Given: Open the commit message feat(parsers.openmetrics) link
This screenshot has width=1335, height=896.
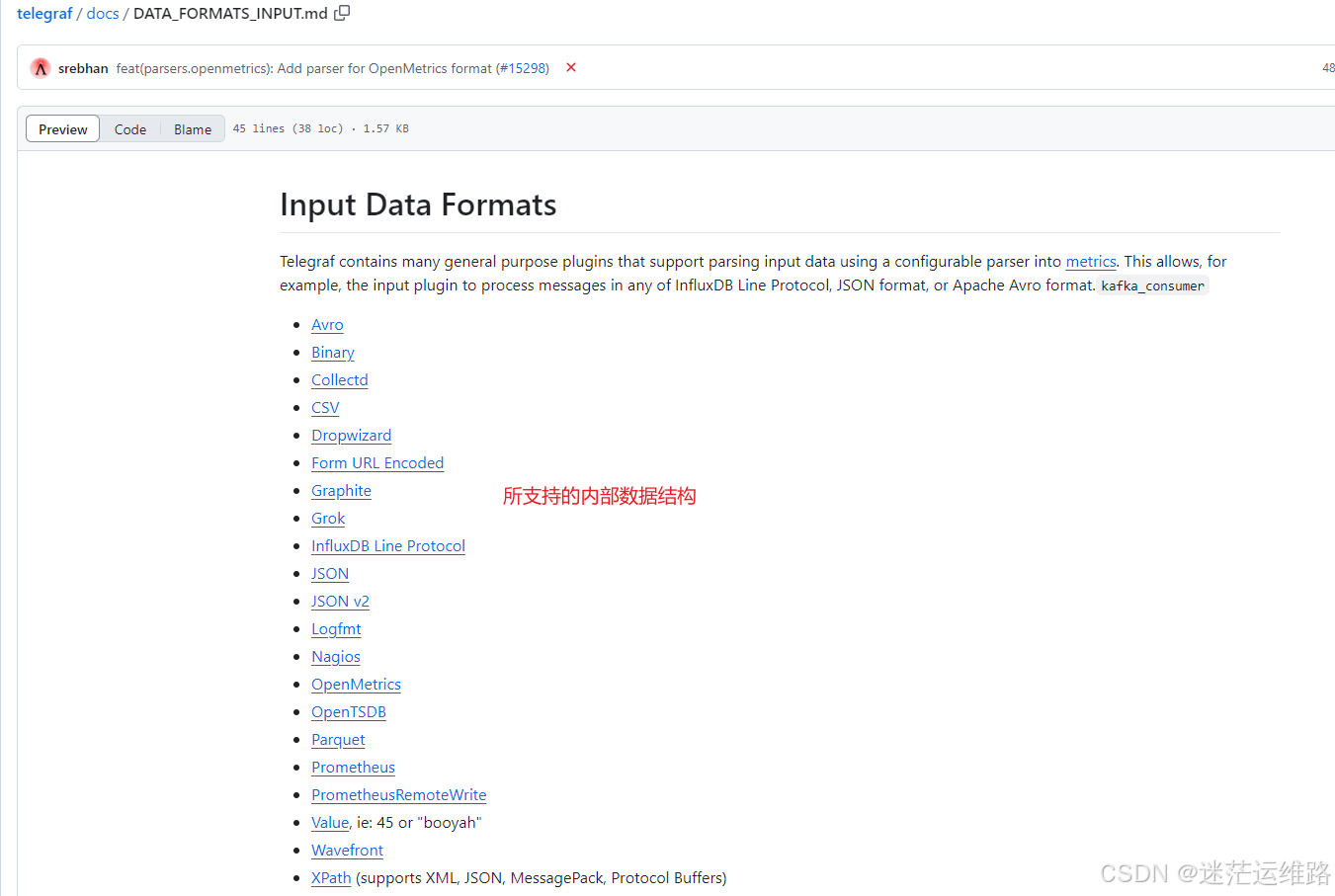Looking at the screenshot, I should [304, 68].
